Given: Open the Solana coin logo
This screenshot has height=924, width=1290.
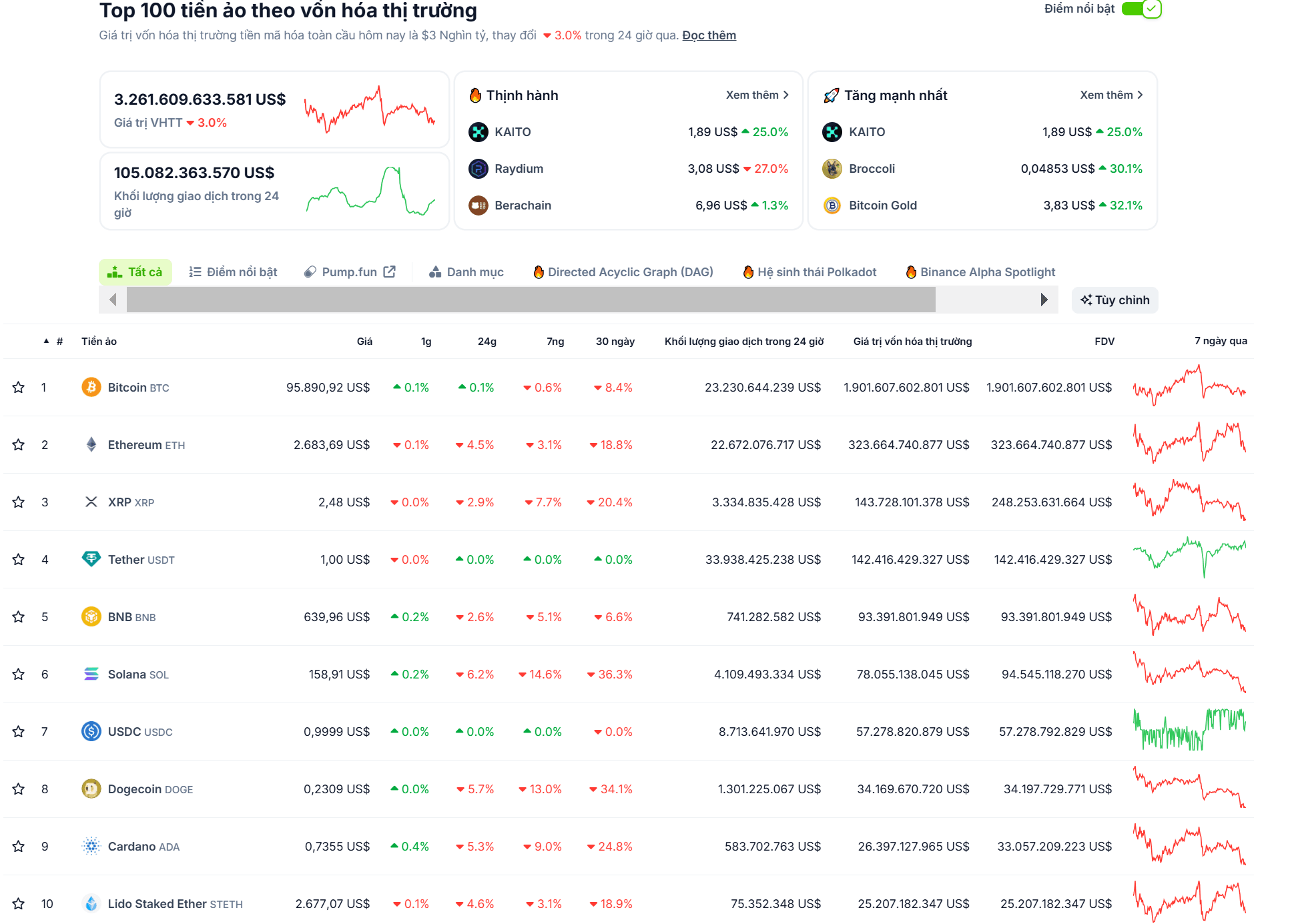Looking at the screenshot, I should tap(91, 674).
